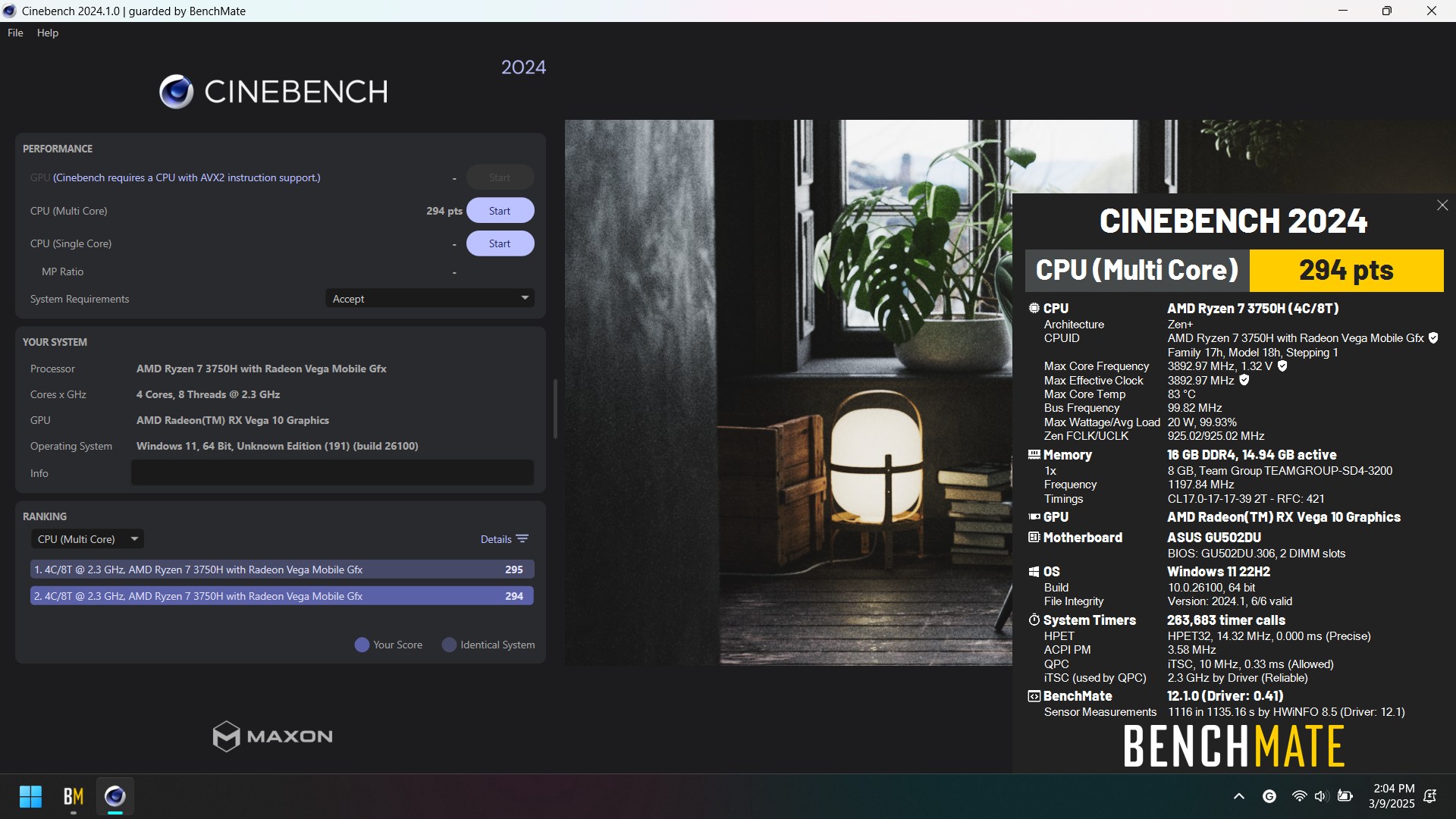Click the Cinebench taskbar icon

tap(115, 796)
